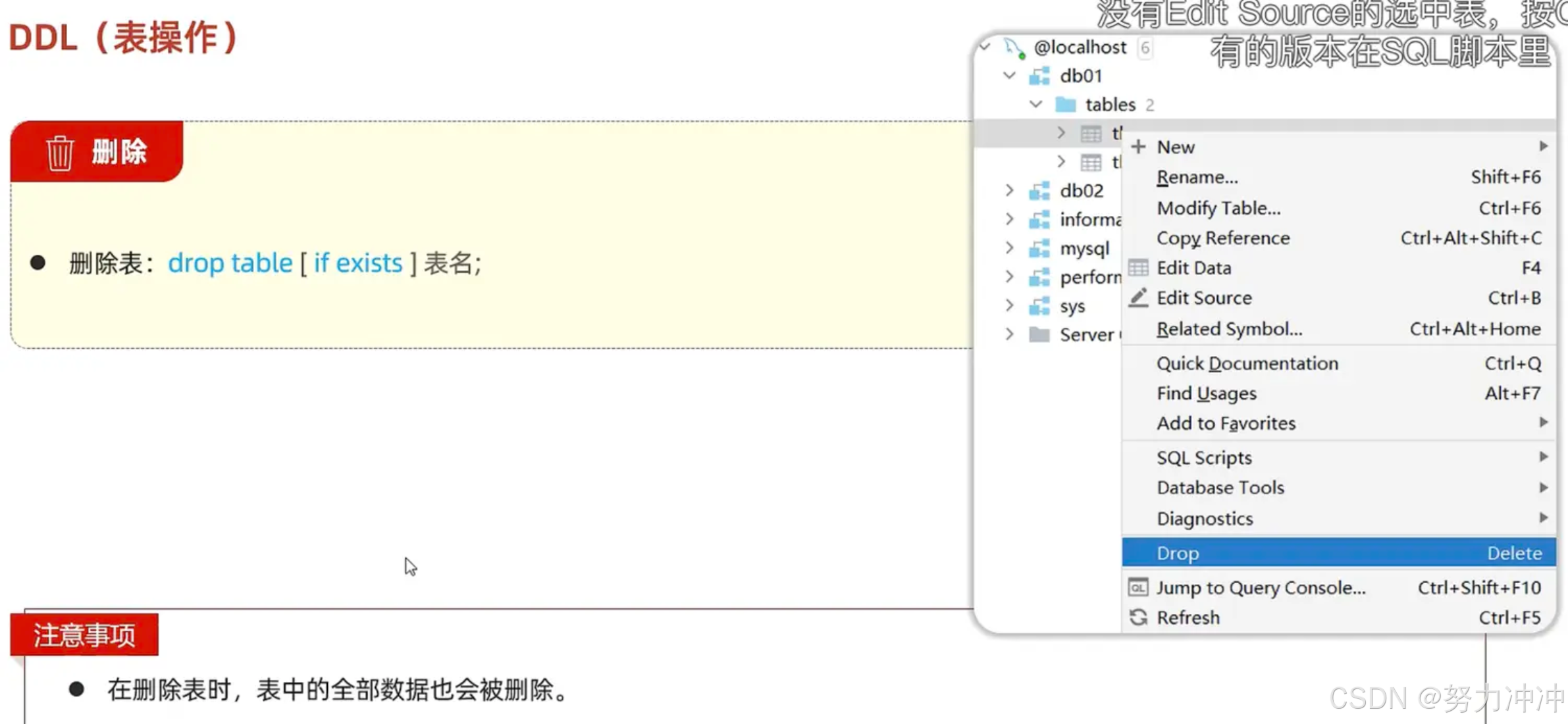Image resolution: width=1568 pixels, height=724 pixels.
Task: Click the red trash can icon
Action: (x=60, y=152)
